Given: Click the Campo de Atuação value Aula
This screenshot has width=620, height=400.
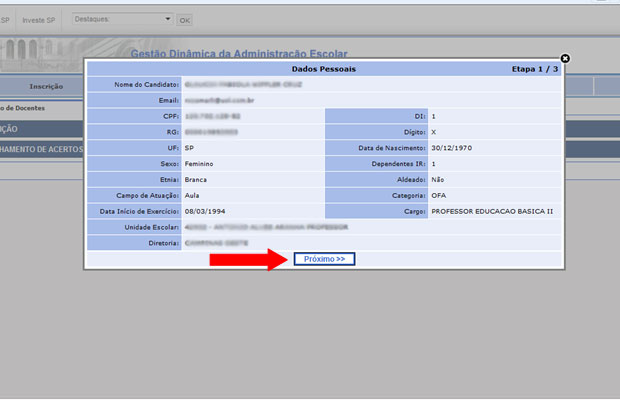Looking at the screenshot, I should [x=193, y=196].
